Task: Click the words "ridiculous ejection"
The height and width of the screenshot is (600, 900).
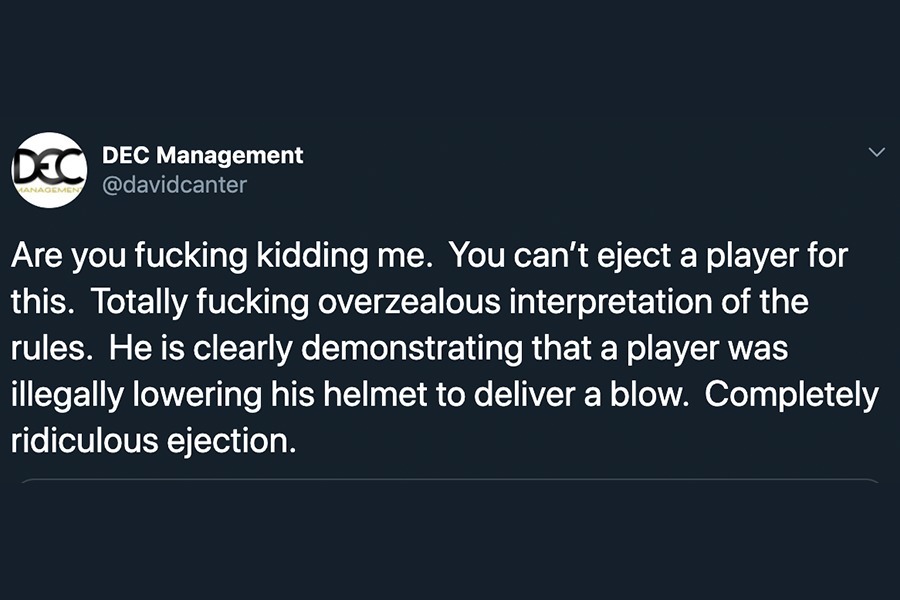Action: (153, 441)
